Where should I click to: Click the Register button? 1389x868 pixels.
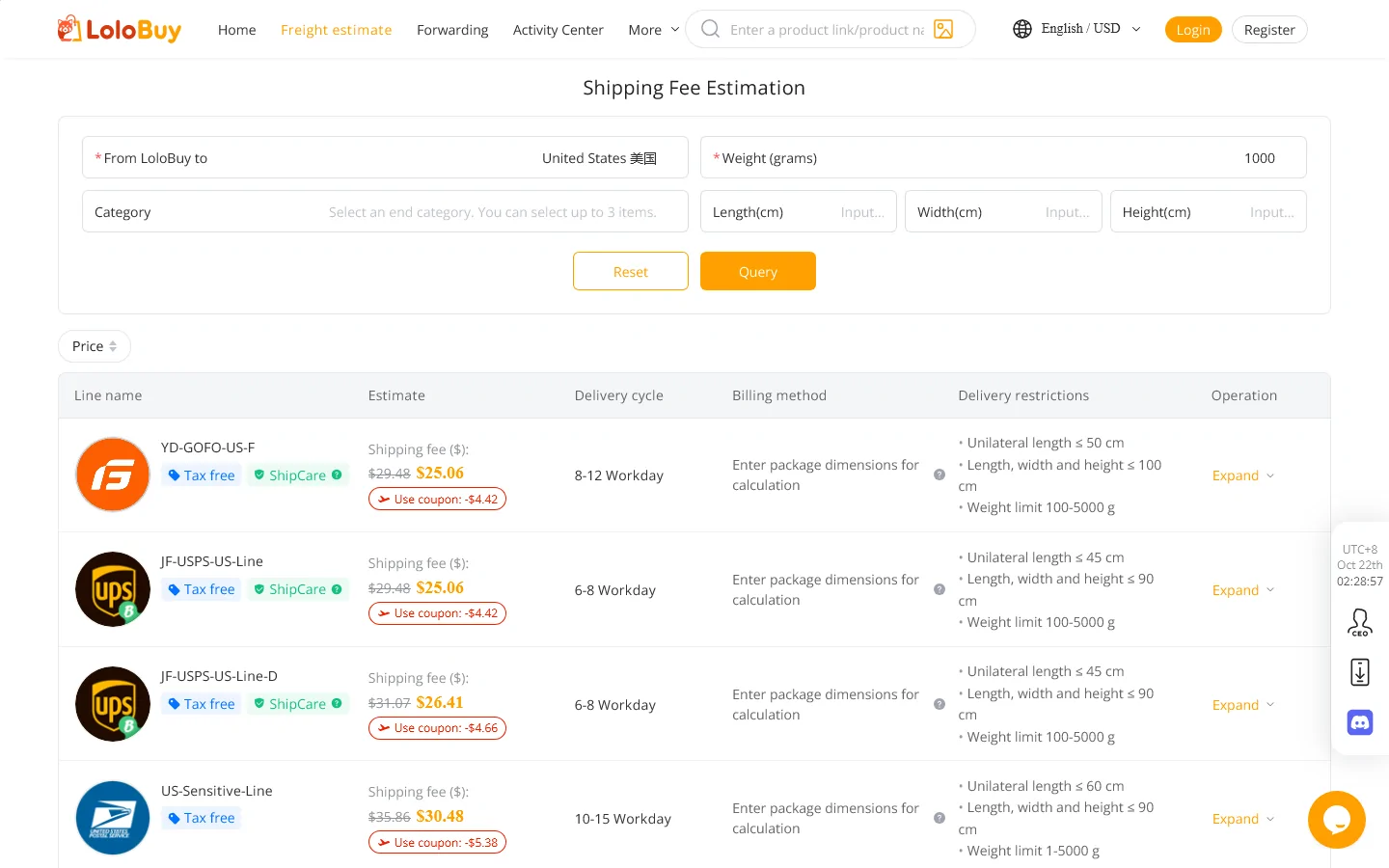1269,30
